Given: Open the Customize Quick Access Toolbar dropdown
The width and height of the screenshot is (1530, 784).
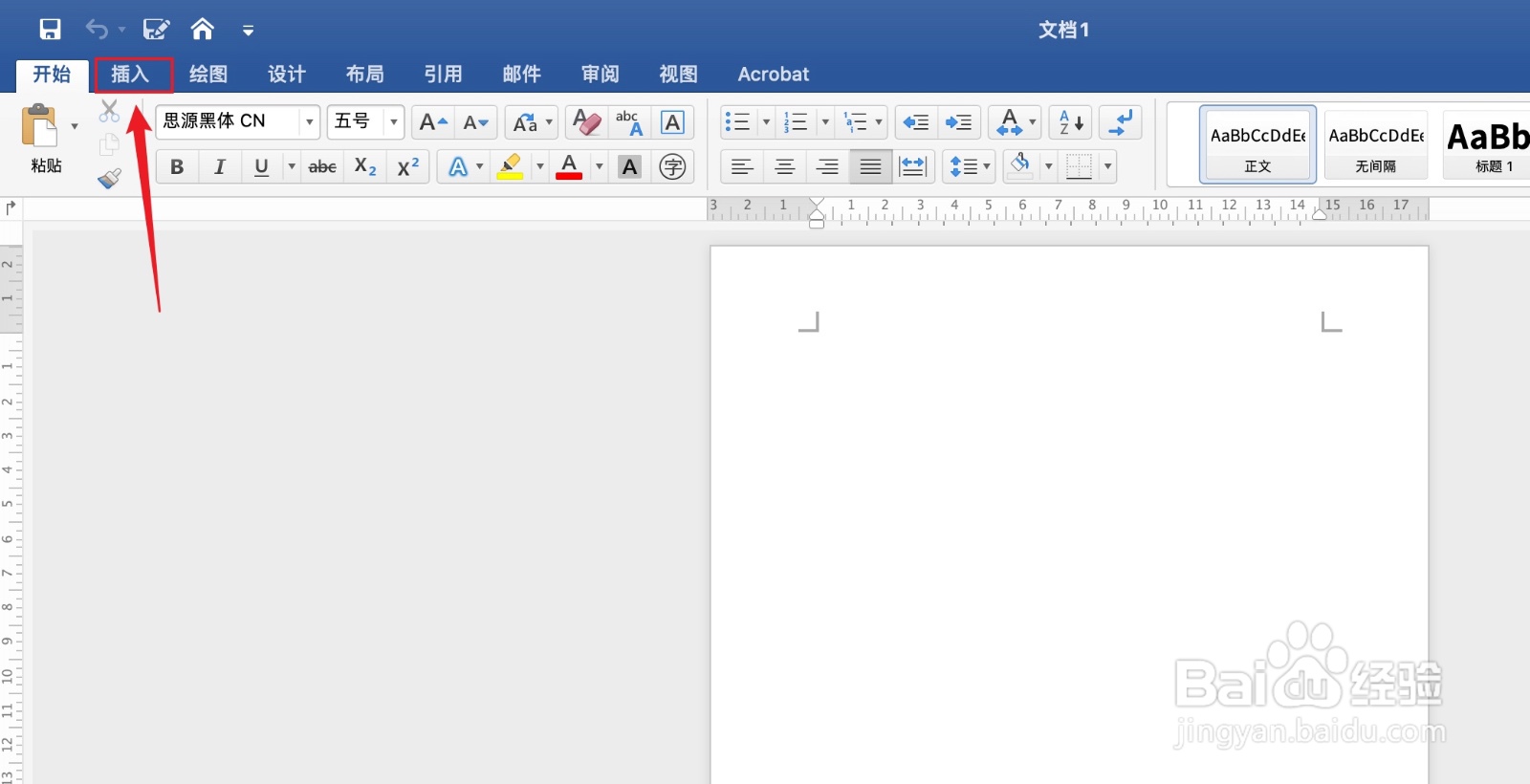Looking at the screenshot, I should (x=248, y=31).
